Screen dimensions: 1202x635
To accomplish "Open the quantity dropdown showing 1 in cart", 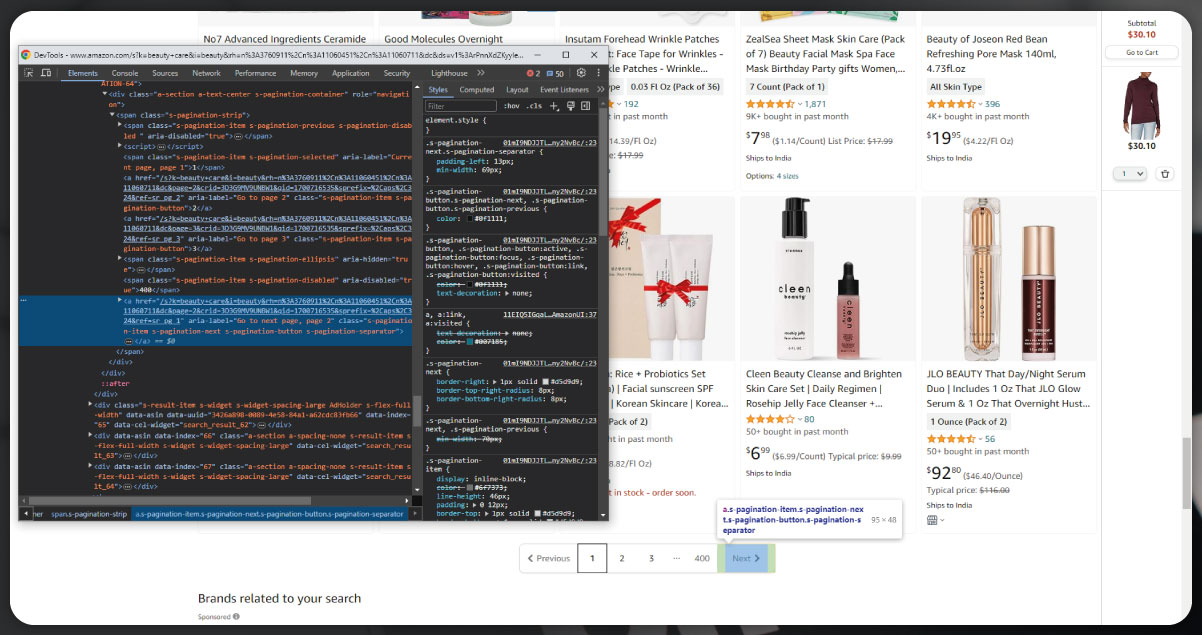I will pyautogui.click(x=1132, y=174).
